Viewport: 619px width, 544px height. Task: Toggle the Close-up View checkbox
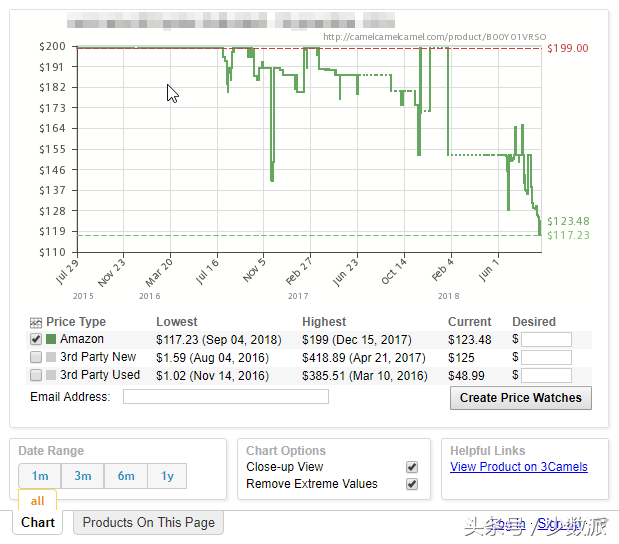(x=412, y=467)
